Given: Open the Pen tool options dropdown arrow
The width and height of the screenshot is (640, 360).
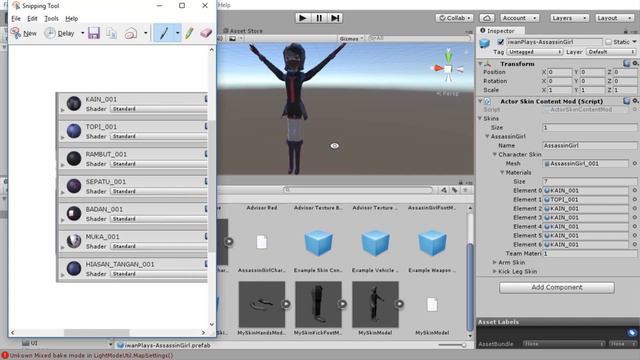Looking at the screenshot, I should pyautogui.click(x=178, y=33).
